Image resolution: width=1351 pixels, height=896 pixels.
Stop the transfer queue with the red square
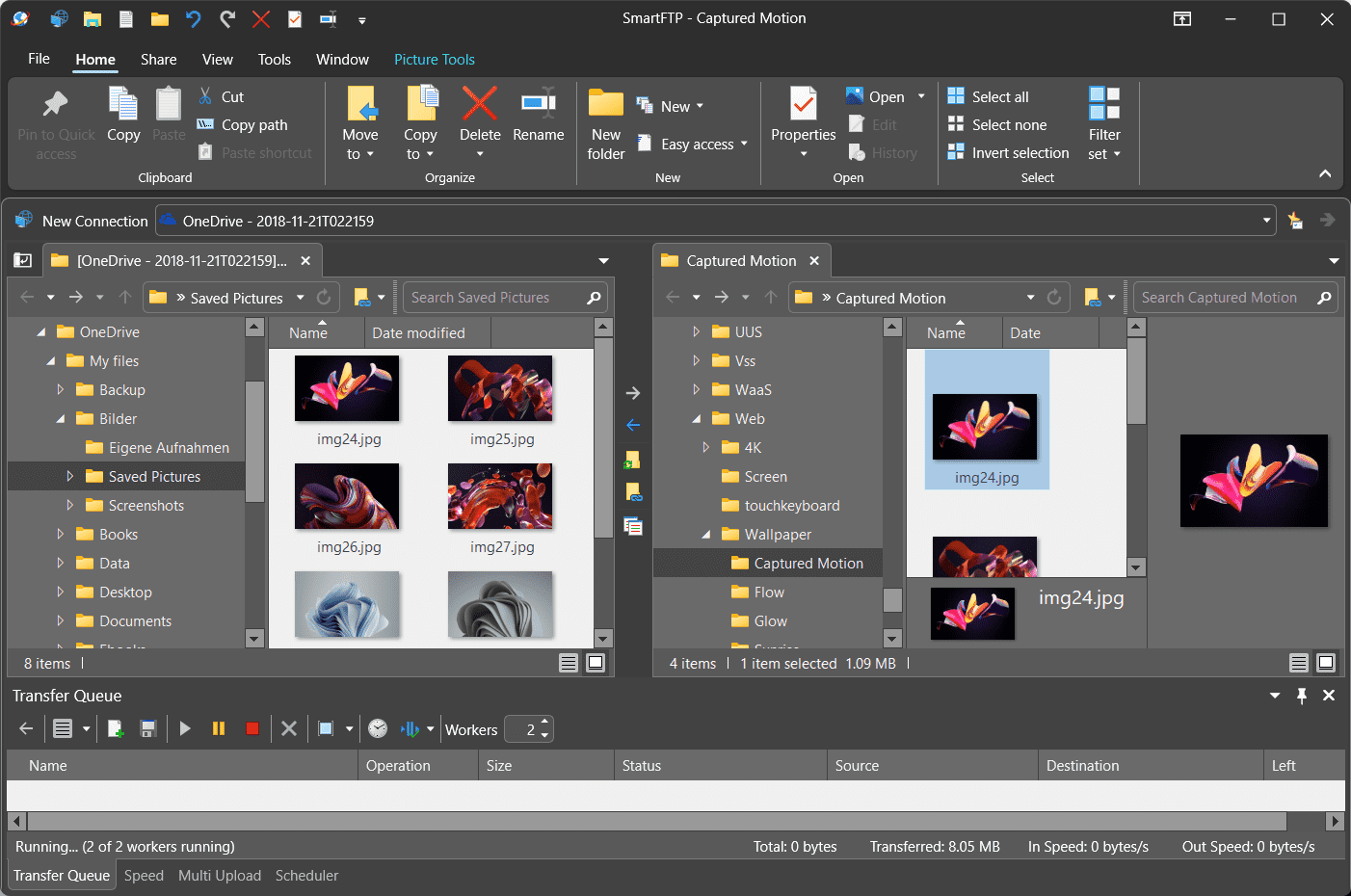tap(252, 729)
